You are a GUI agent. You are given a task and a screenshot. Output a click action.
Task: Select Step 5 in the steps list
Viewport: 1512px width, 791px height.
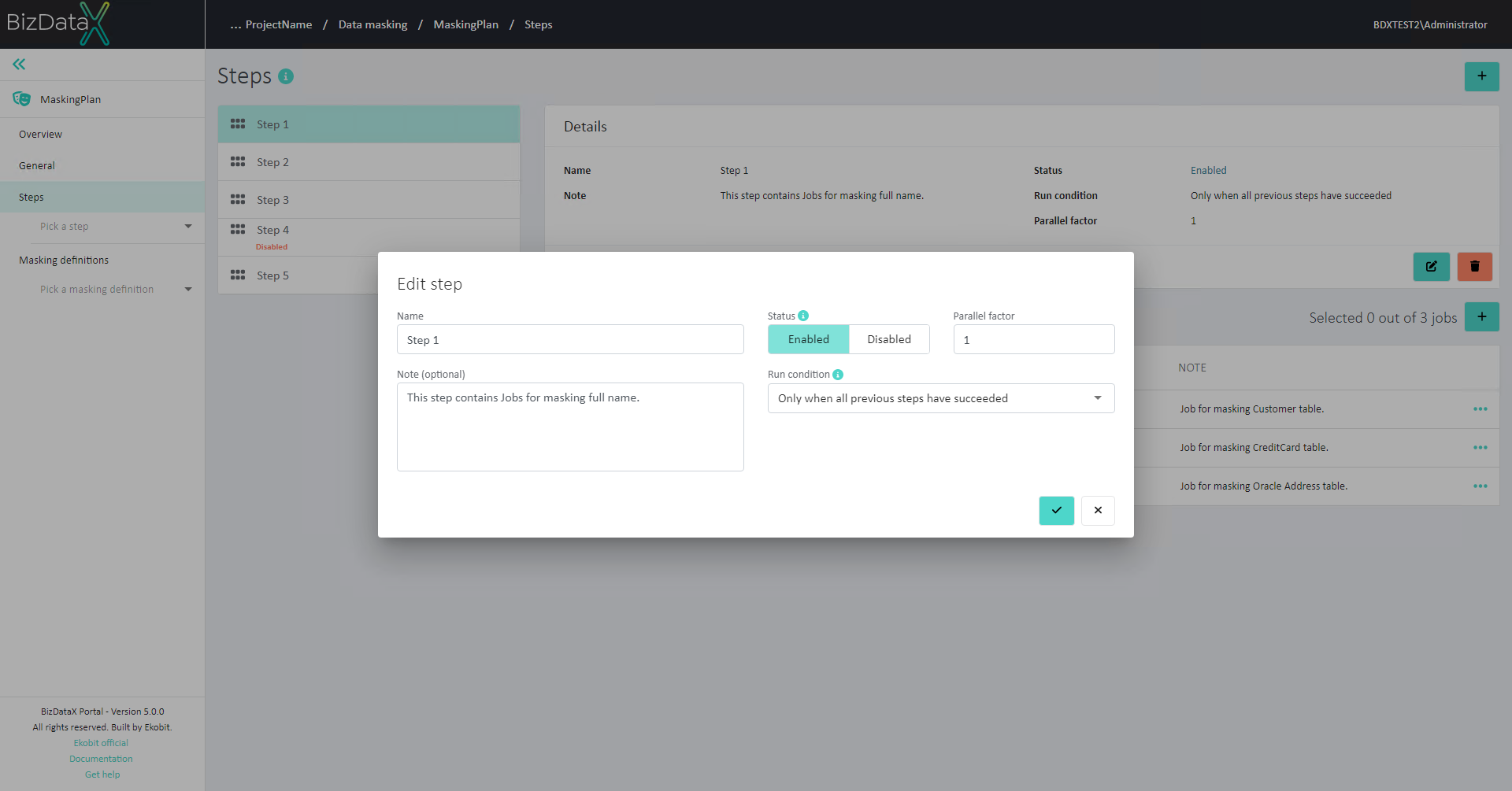tap(298, 275)
